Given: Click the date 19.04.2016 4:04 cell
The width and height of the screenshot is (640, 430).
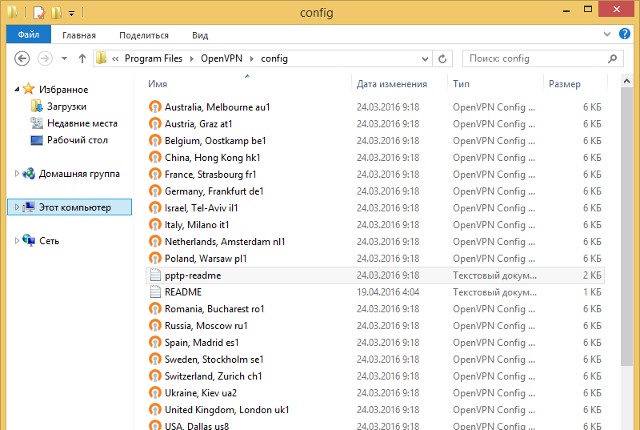Looking at the screenshot, I should click(x=388, y=292).
